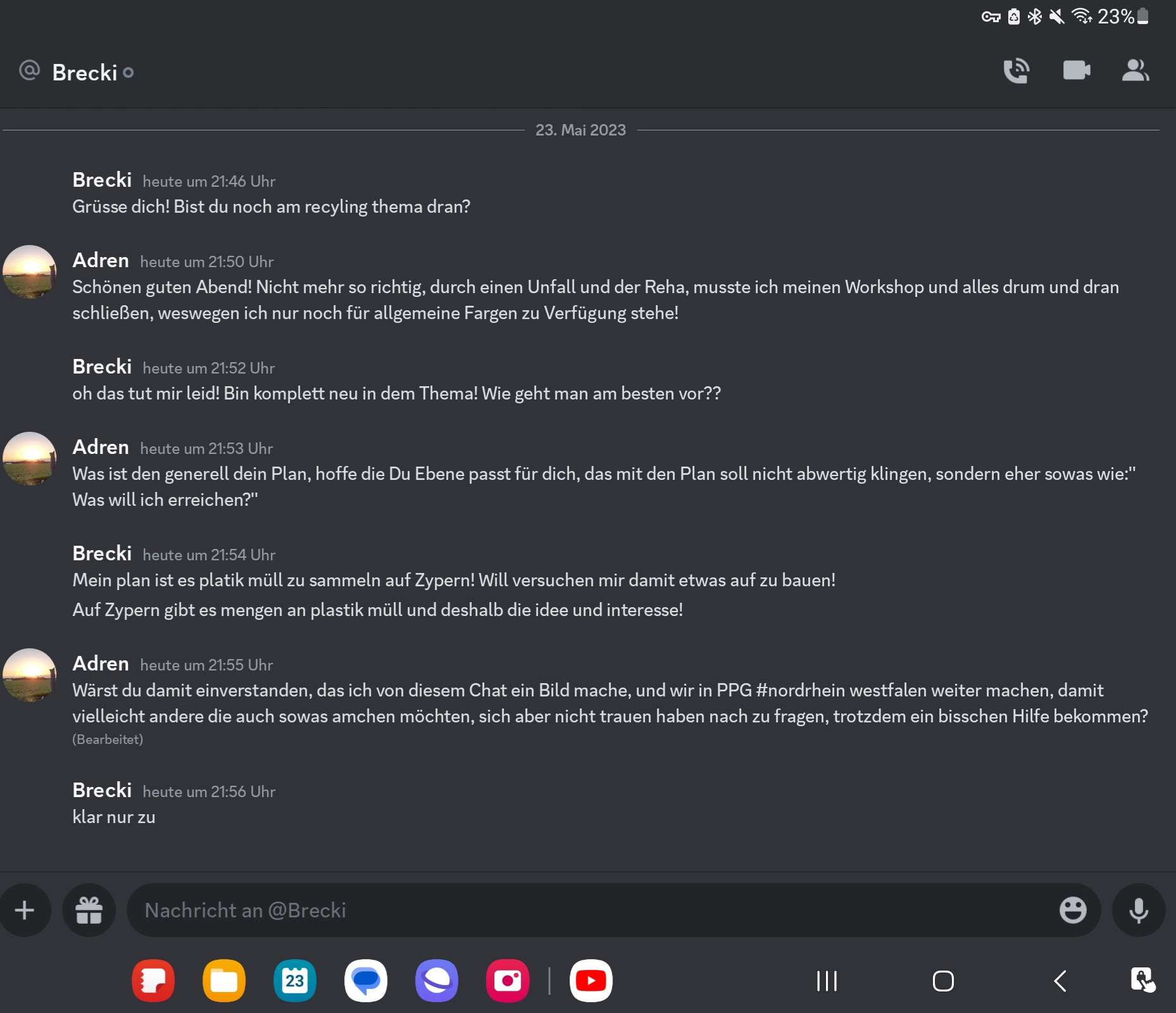Launch the orange file manager app
Image resolution: width=1176 pixels, height=1013 pixels.
224,981
